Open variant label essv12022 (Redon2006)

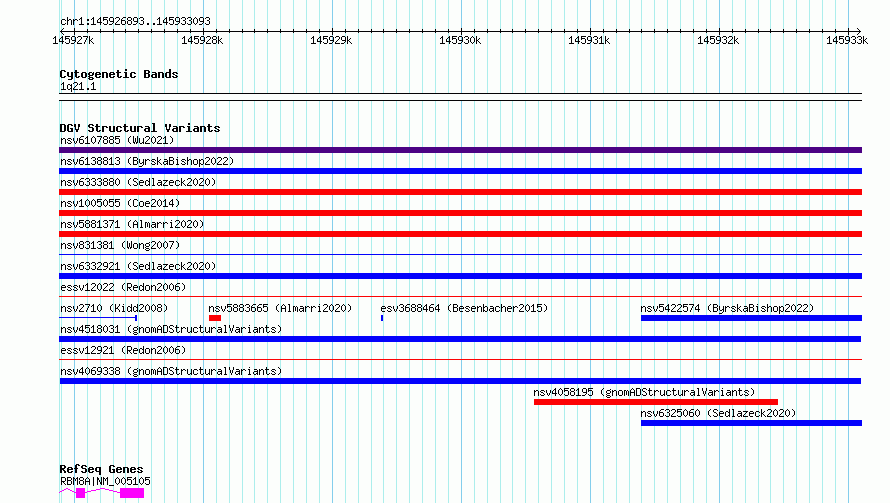(123, 287)
